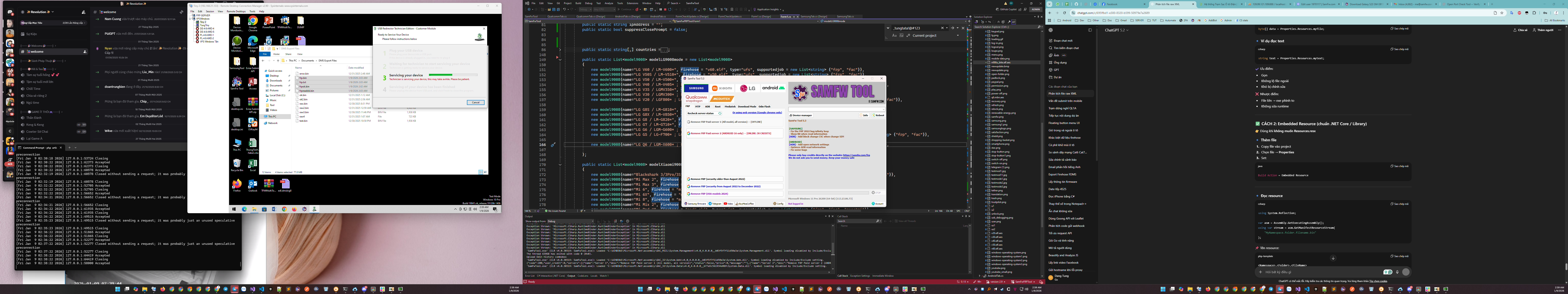Click invite people icon beside Revolution server name

point(83,12)
